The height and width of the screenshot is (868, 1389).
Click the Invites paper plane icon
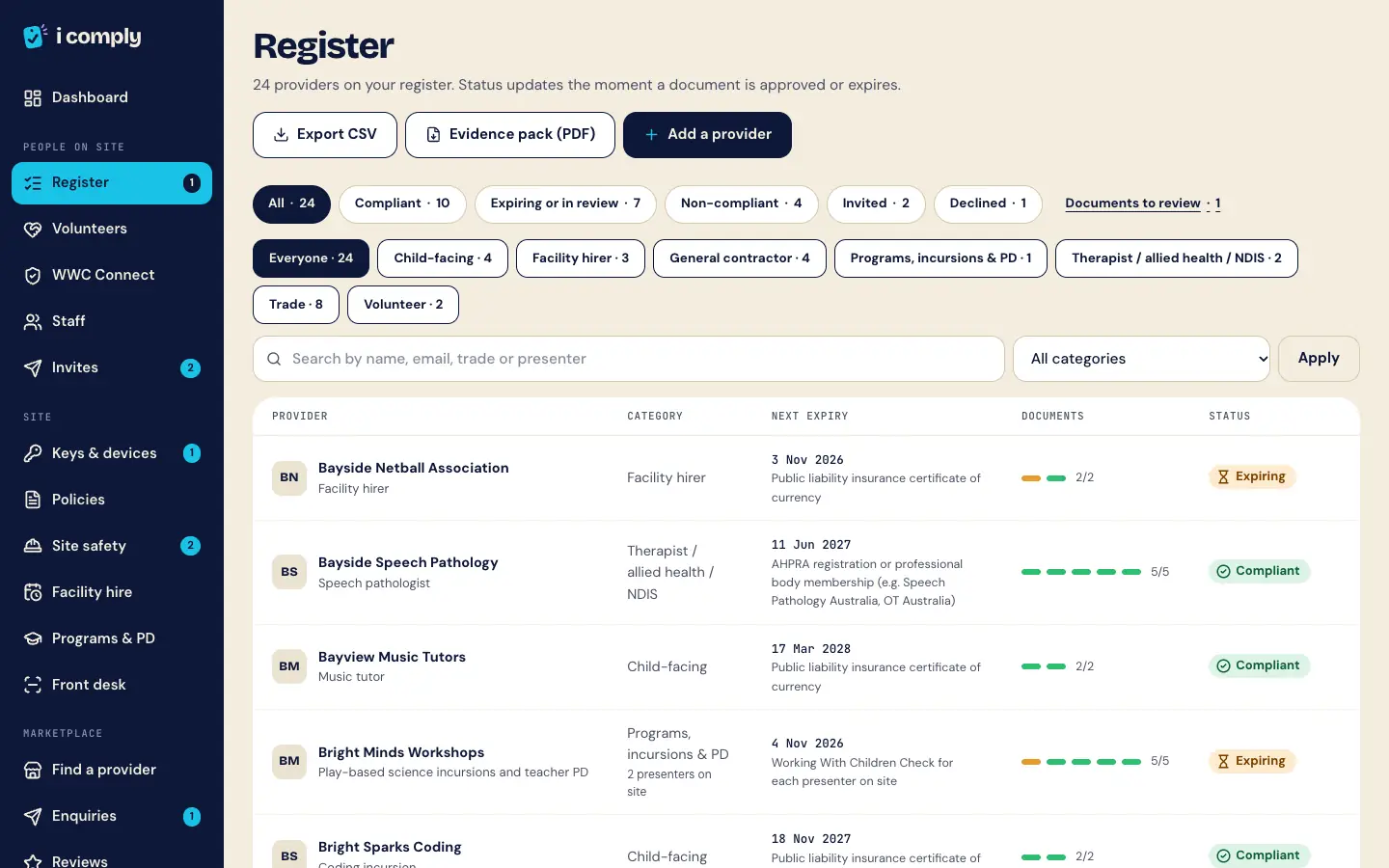(33, 368)
